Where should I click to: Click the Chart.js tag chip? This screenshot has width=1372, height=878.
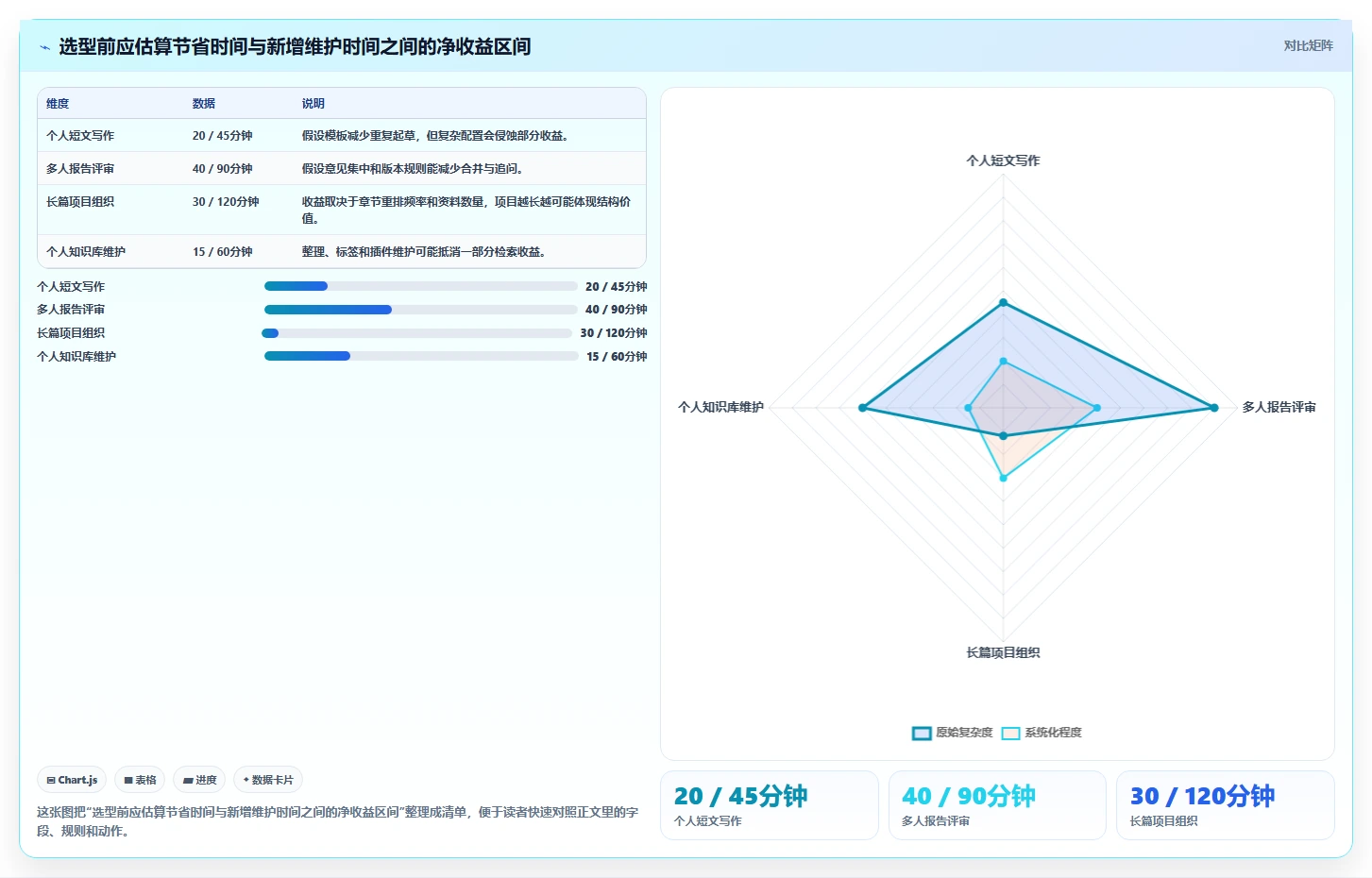(72, 780)
